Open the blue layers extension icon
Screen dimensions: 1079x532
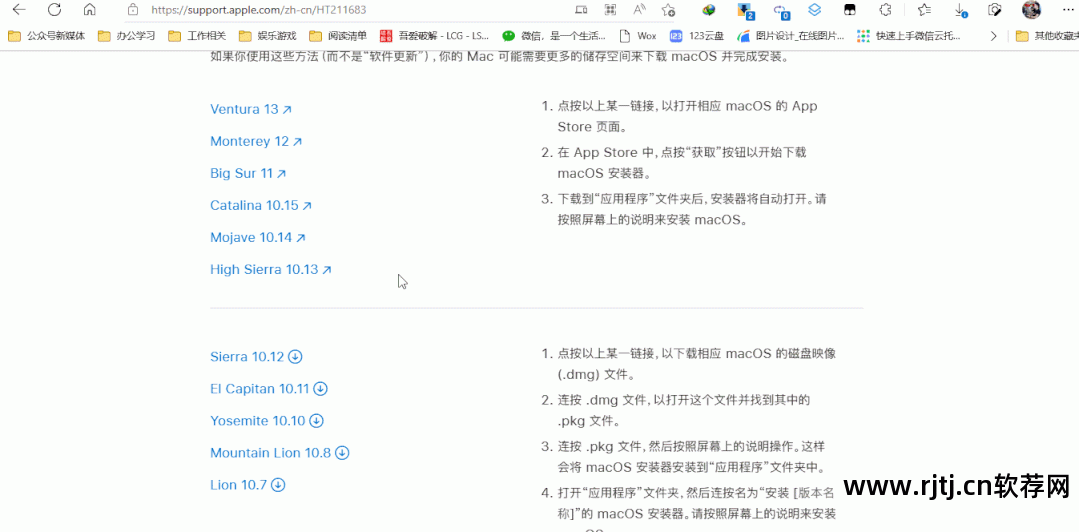coord(815,10)
